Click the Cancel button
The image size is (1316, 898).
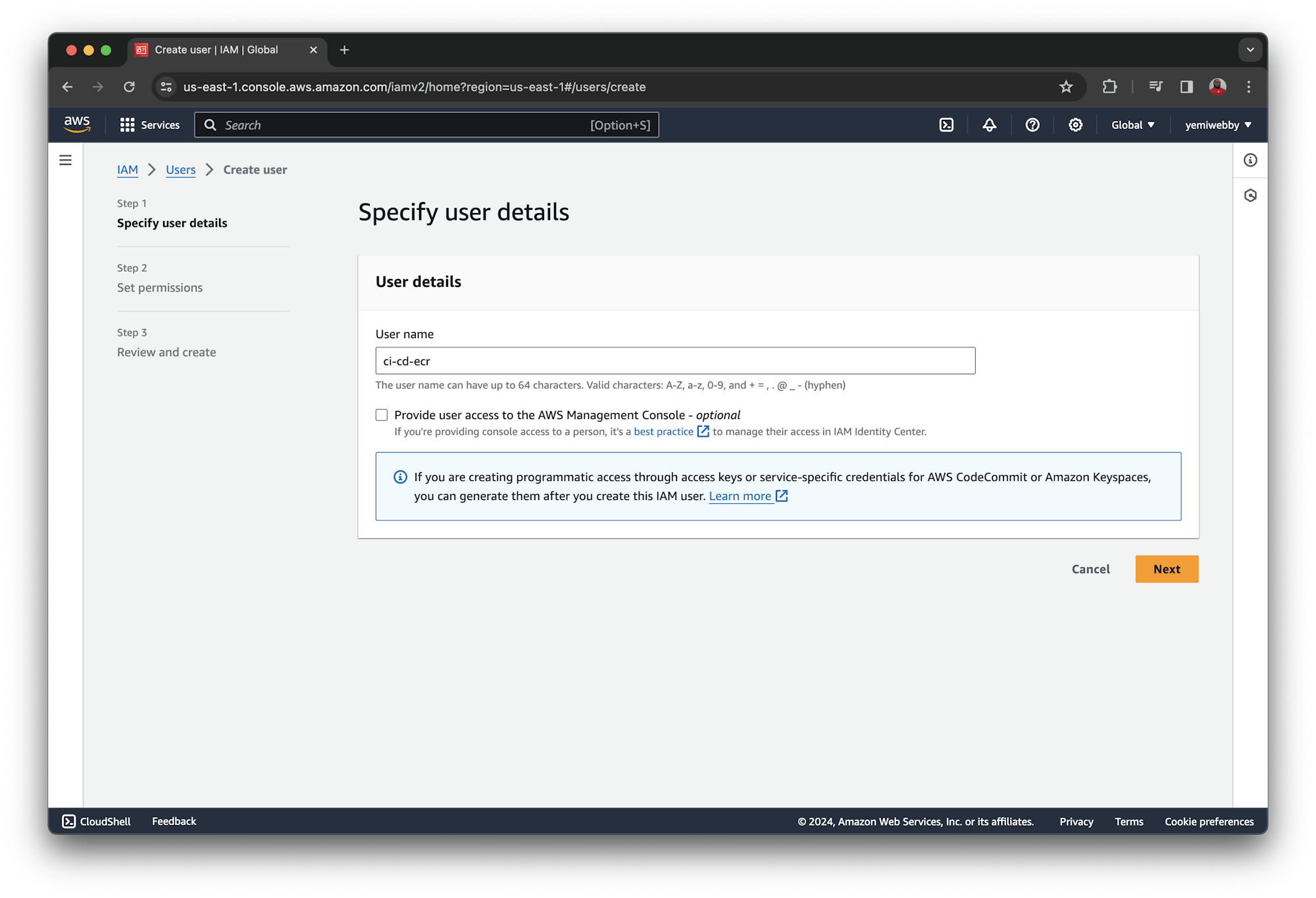click(1090, 569)
